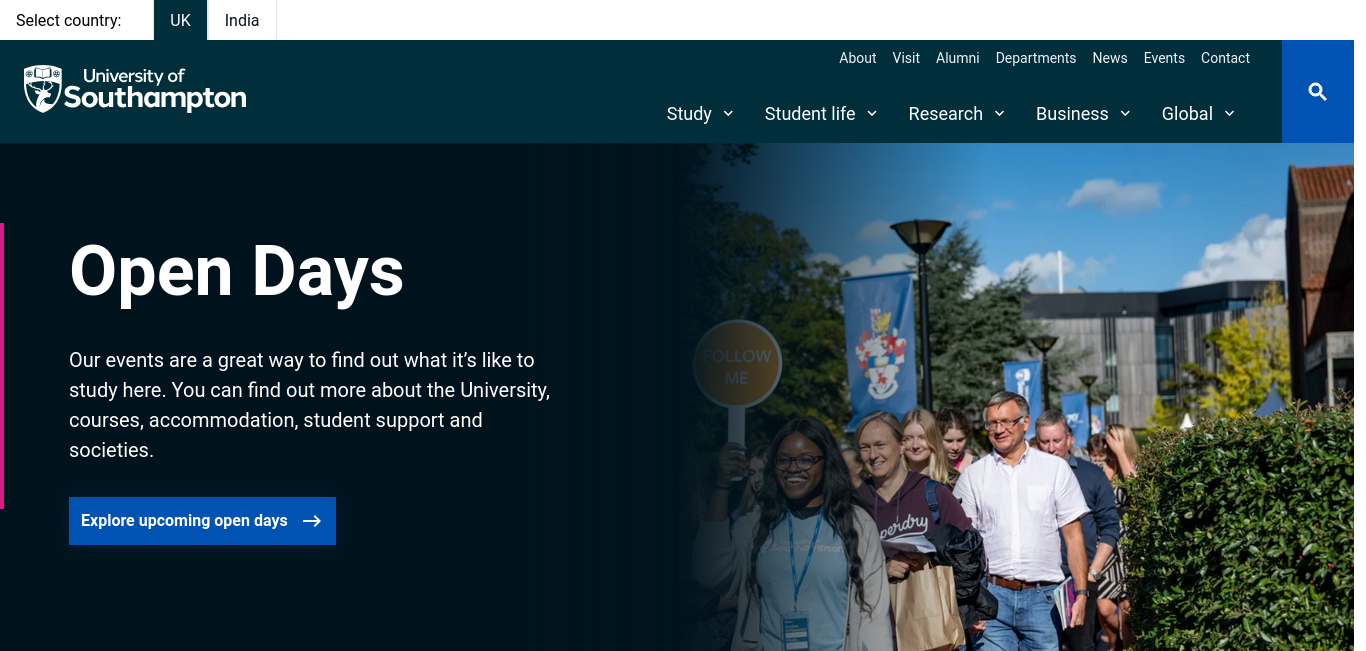This screenshot has width=1366, height=651.
Task: Expand the Student life menu chevron
Action: click(x=872, y=113)
